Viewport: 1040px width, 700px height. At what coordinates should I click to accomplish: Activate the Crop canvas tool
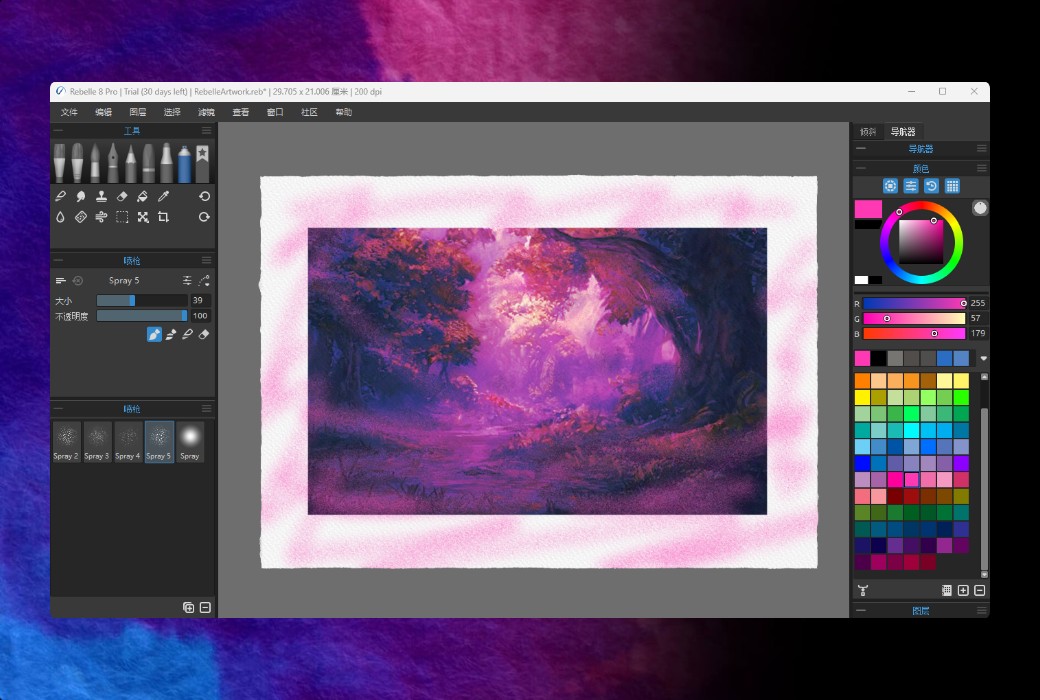[164, 217]
